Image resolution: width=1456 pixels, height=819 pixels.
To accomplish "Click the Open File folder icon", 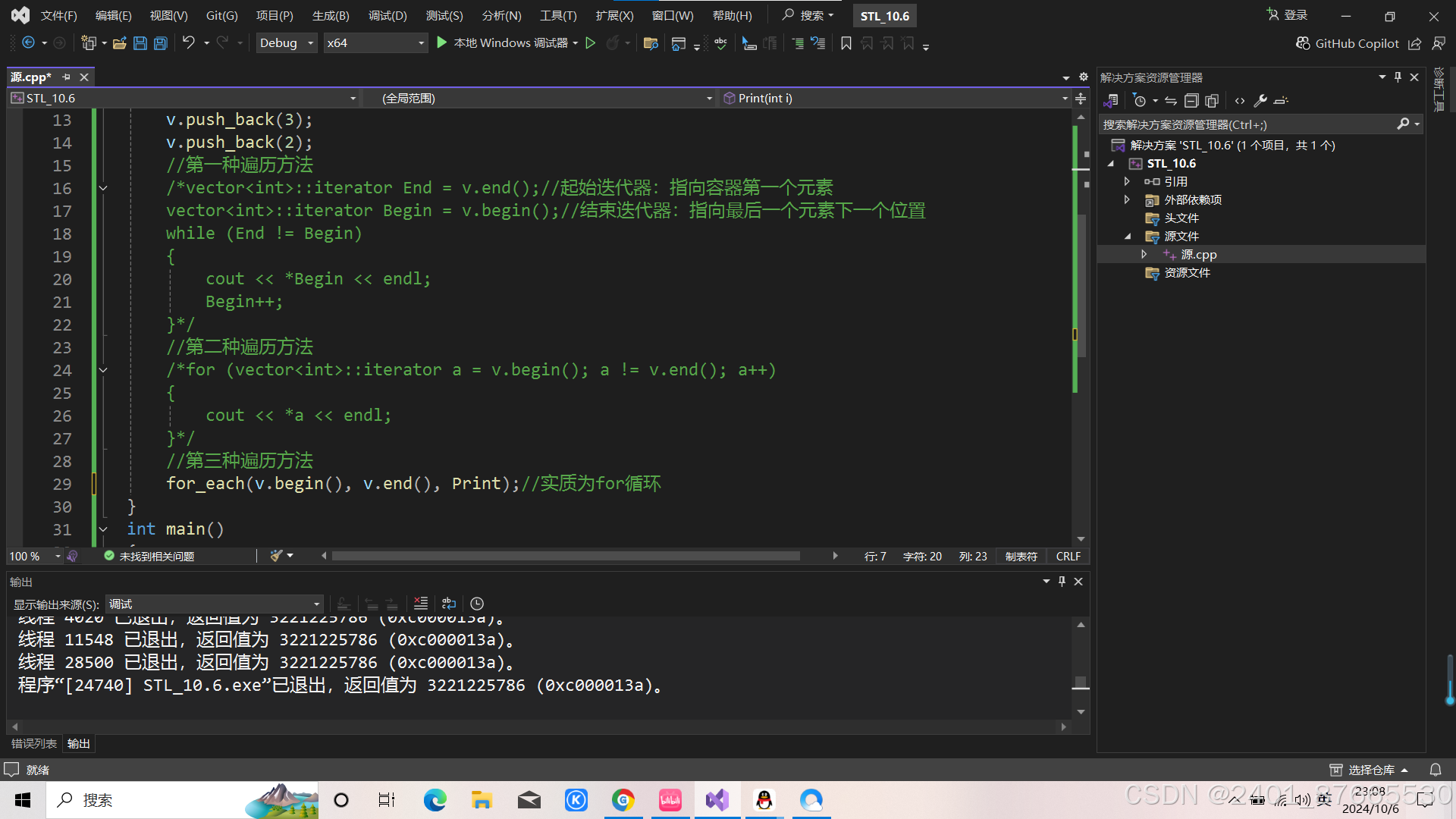I will click(x=119, y=43).
